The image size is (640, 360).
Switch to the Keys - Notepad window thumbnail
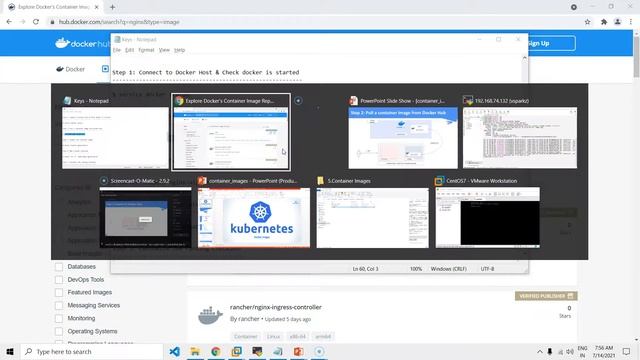click(x=115, y=138)
